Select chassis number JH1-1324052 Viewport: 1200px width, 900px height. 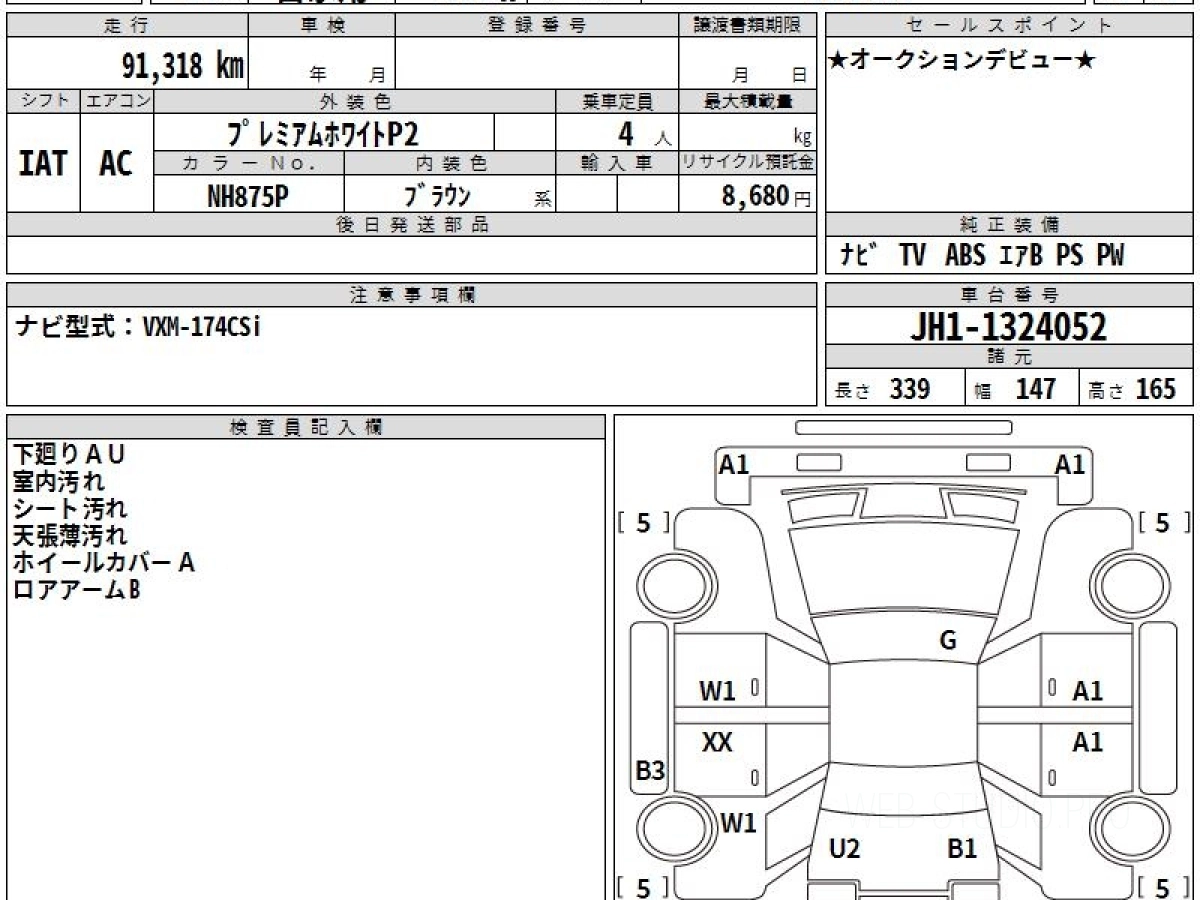[x=1008, y=327]
